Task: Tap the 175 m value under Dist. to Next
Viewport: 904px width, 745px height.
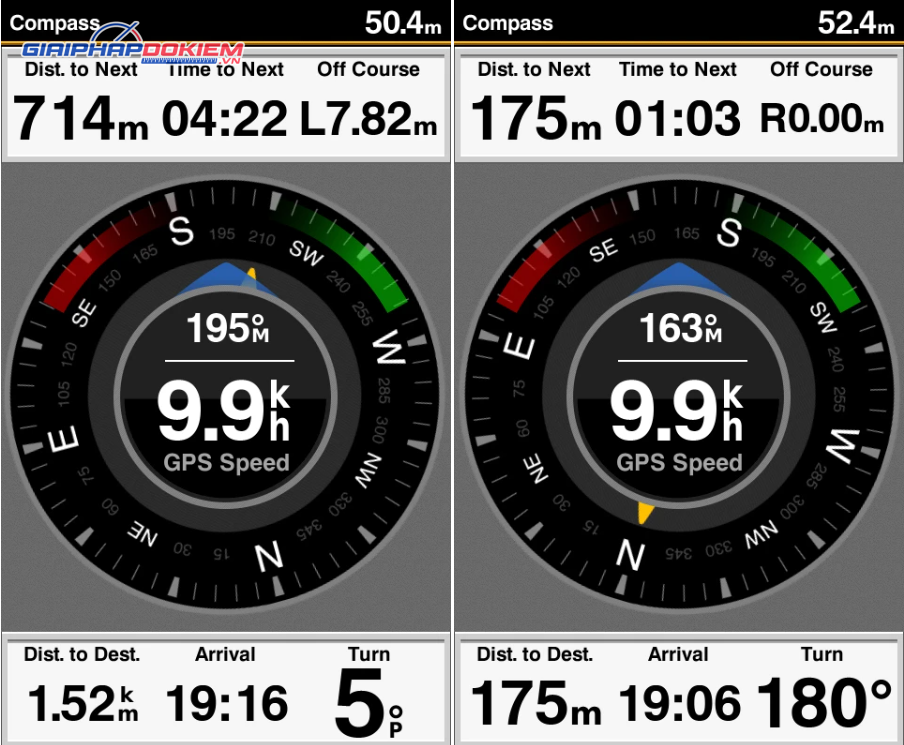Action: (536, 118)
